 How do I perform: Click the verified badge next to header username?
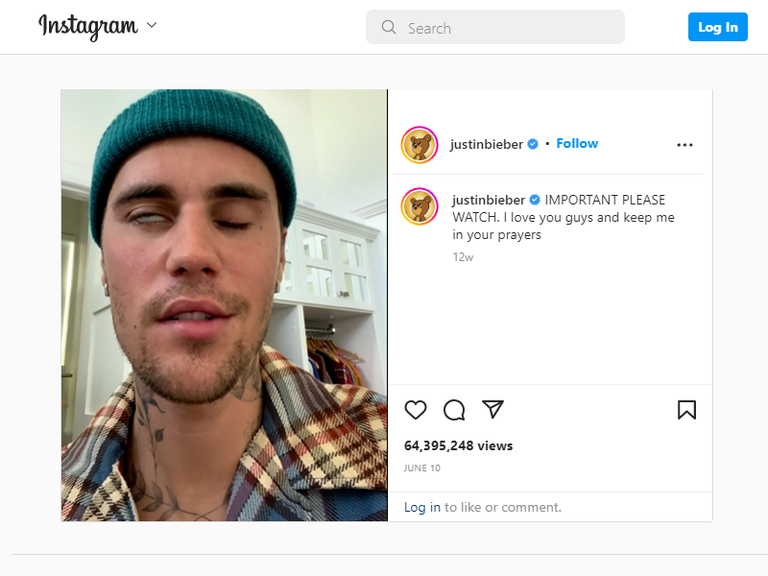tap(533, 144)
